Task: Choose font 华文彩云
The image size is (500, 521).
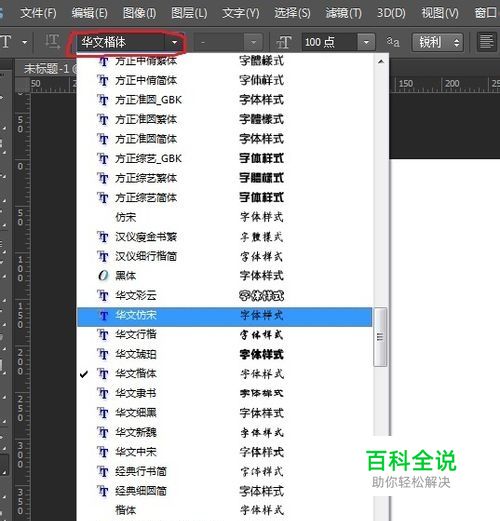Action: coord(224,295)
